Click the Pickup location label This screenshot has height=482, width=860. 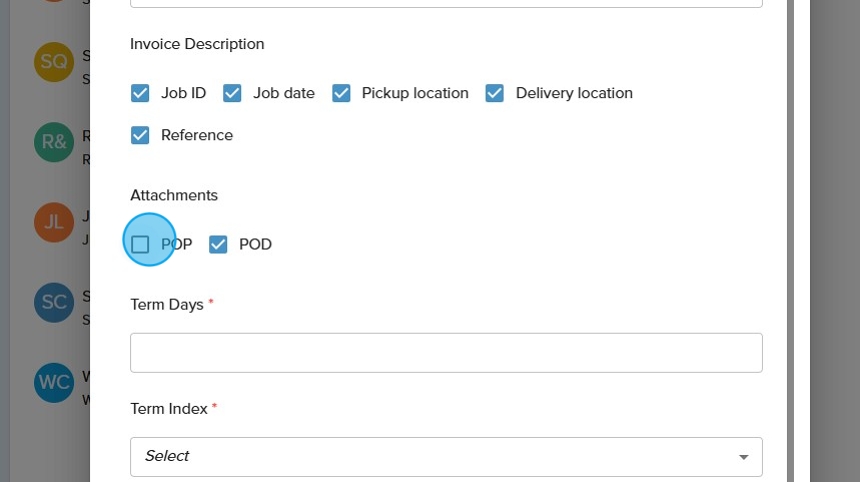point(415,93)
